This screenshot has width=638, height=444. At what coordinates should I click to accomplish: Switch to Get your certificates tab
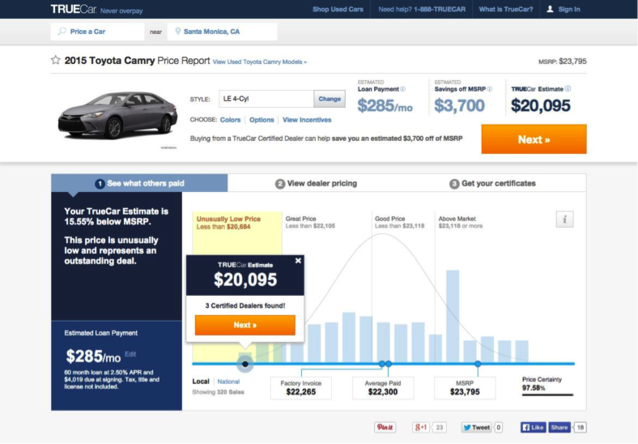492,184
